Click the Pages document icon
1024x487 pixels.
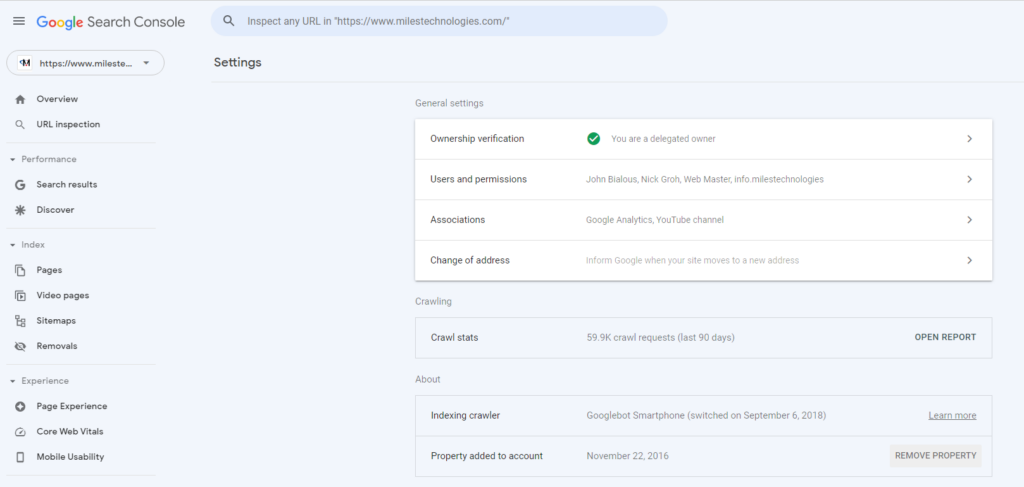[20, 270]
